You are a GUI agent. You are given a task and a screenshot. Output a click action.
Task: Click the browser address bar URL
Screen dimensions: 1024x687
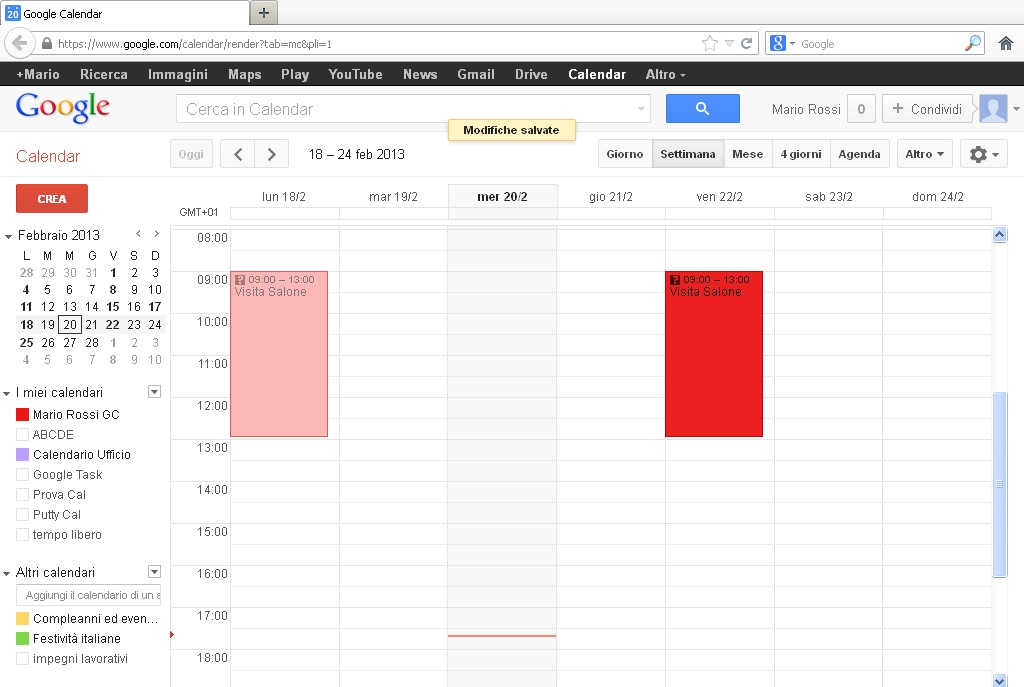click(195, 44)
